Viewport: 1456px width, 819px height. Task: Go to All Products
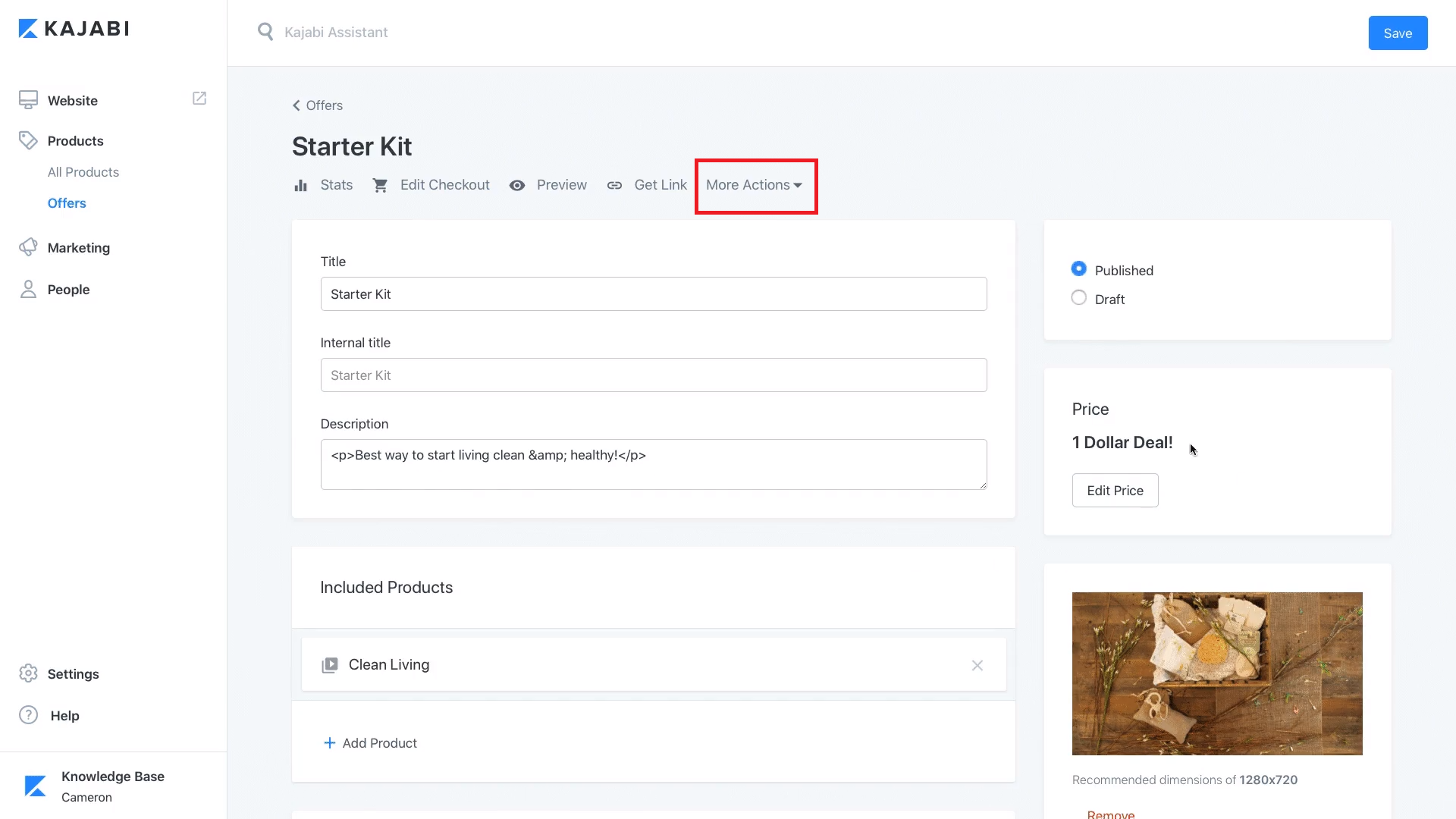(x=83, y=172)
